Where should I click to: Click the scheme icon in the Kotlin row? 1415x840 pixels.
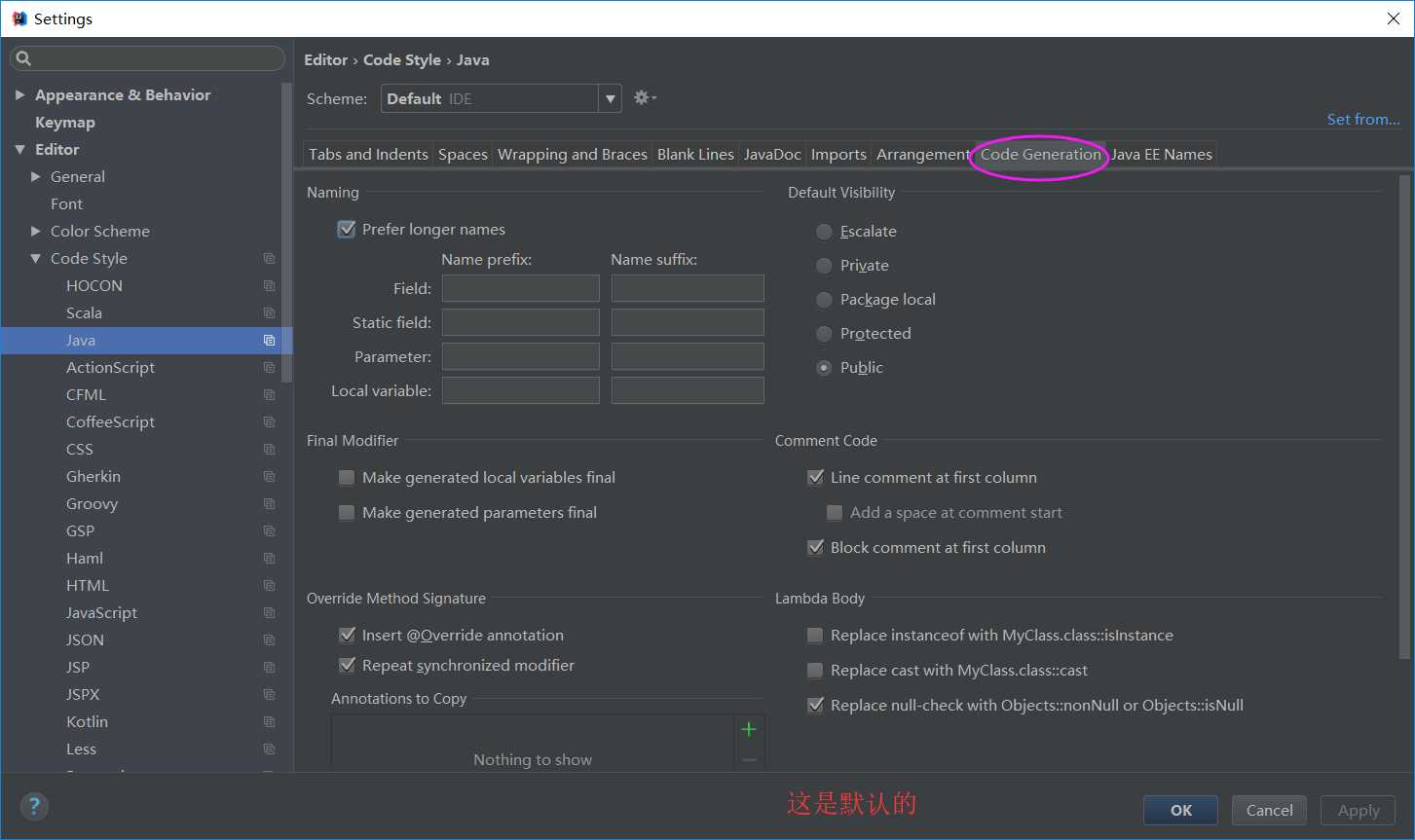pos(270,721)
